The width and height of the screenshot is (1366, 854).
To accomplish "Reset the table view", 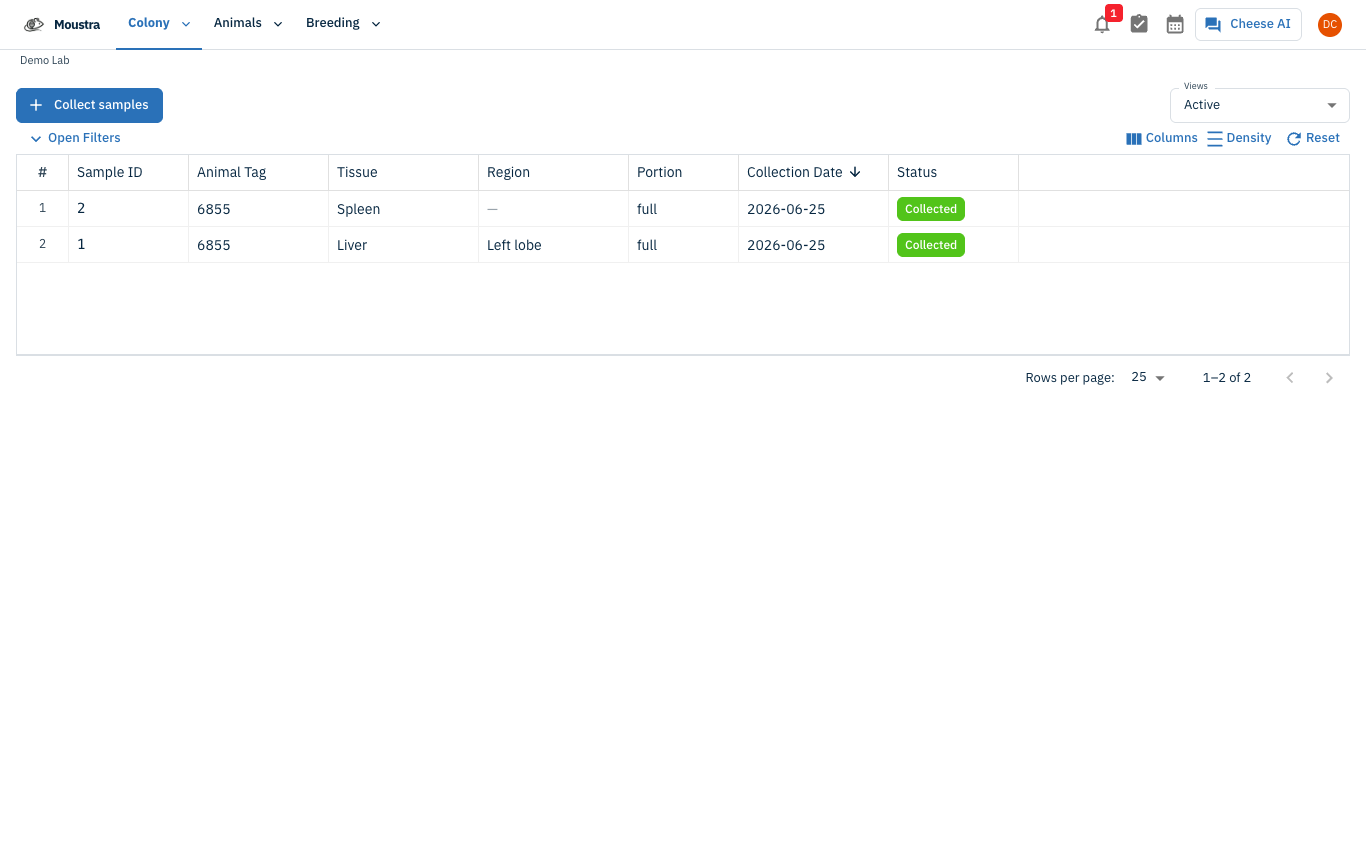I will tap(1313, 138).
